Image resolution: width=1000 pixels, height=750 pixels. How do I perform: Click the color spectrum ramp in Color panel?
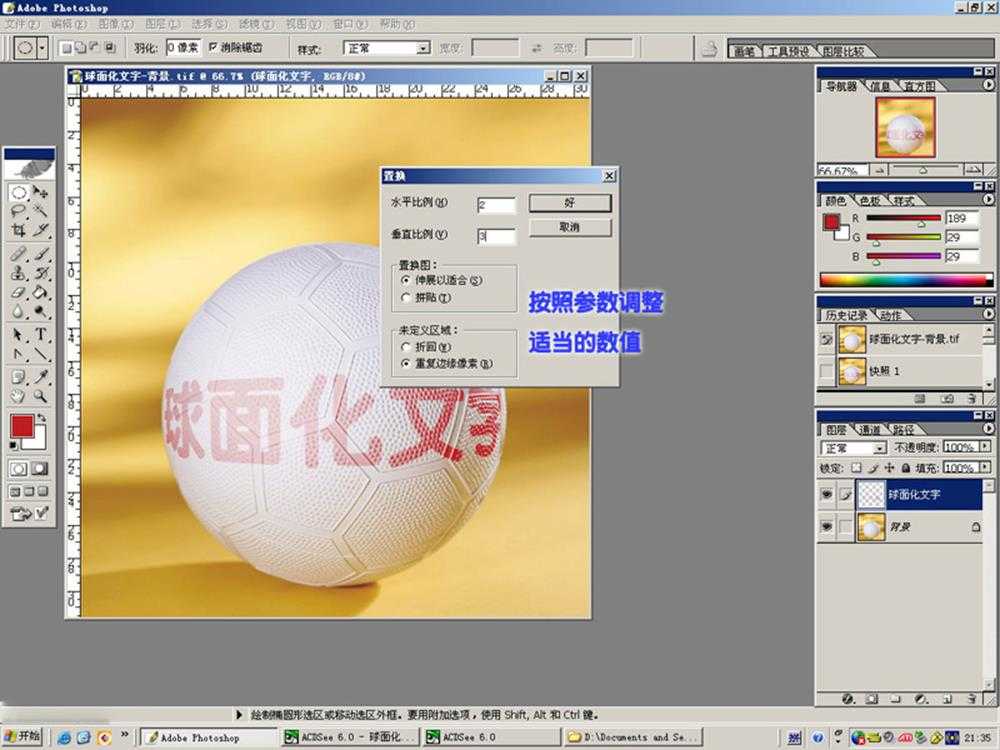(x=906, y=280)
